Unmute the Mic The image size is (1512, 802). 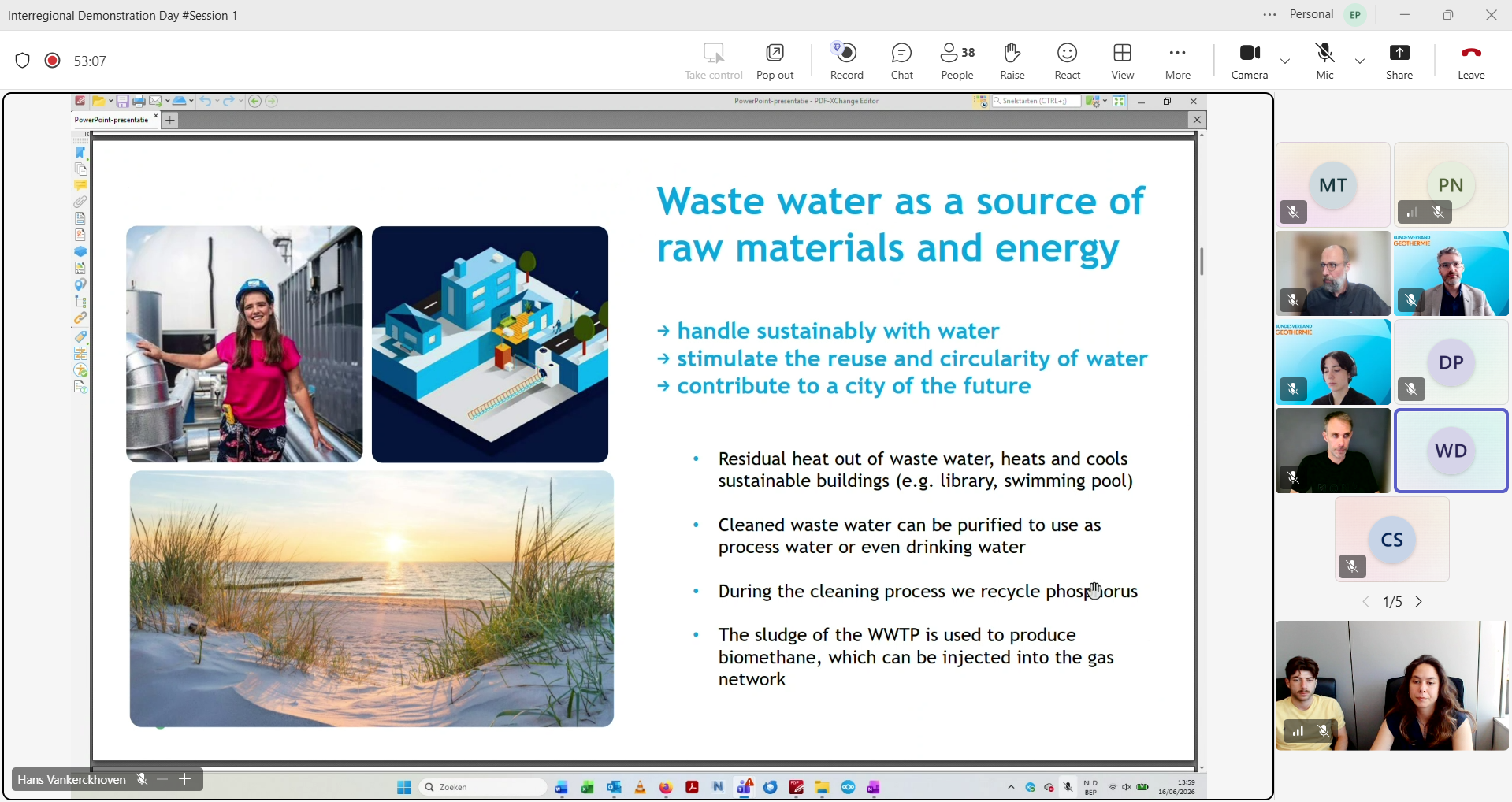click(x=1325, y=61)
